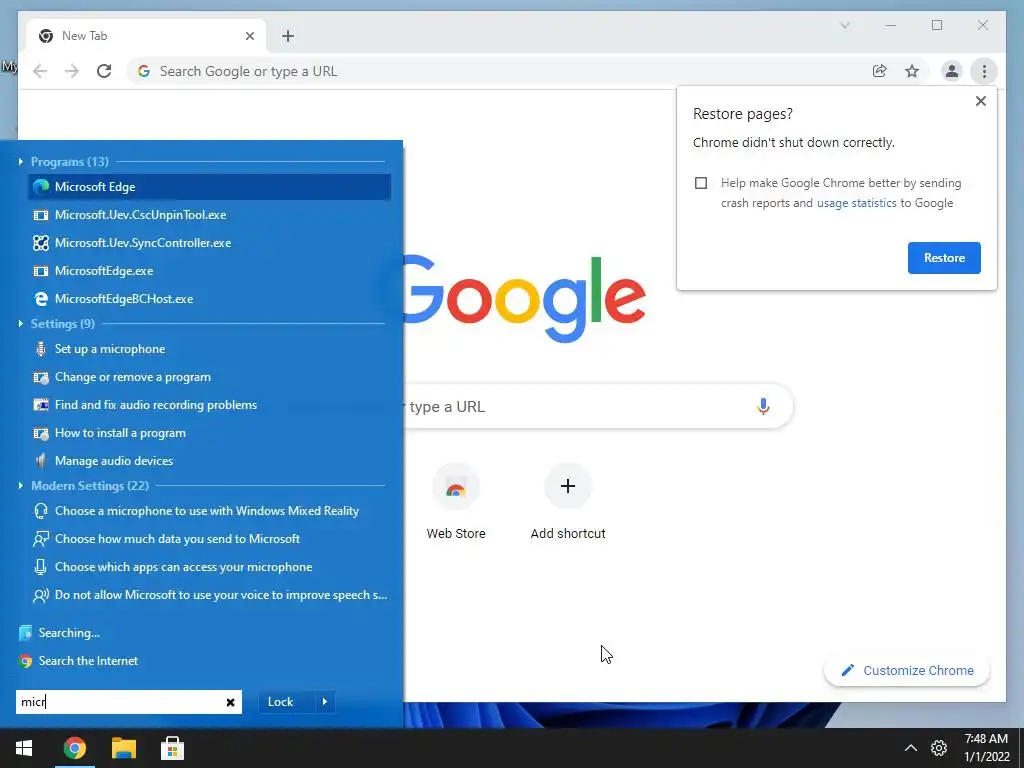Open Microsoft Store from the taskbar

(x=172, y=748)
